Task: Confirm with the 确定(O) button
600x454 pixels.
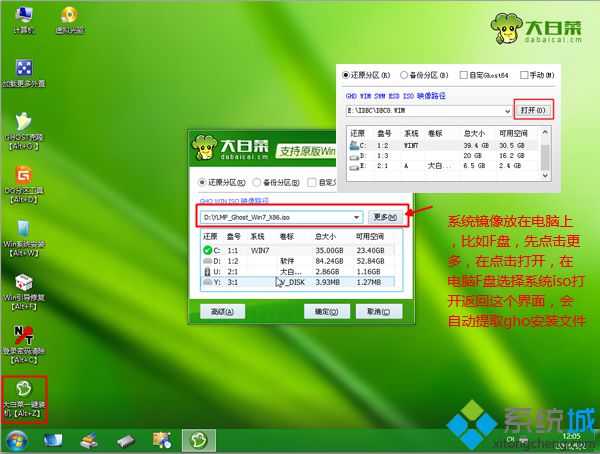Action: pyautogui.click(x=326, y=312)
